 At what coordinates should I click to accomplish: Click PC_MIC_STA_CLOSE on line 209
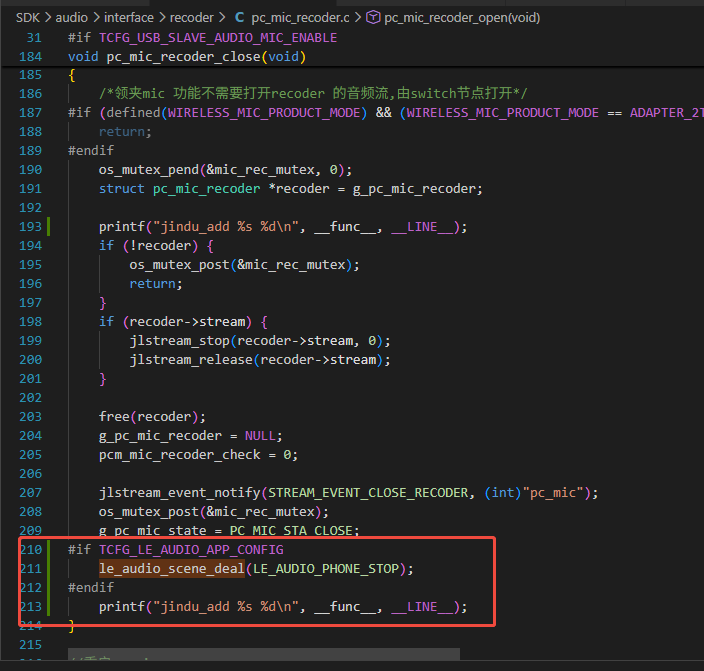click(x=290, y=530)
